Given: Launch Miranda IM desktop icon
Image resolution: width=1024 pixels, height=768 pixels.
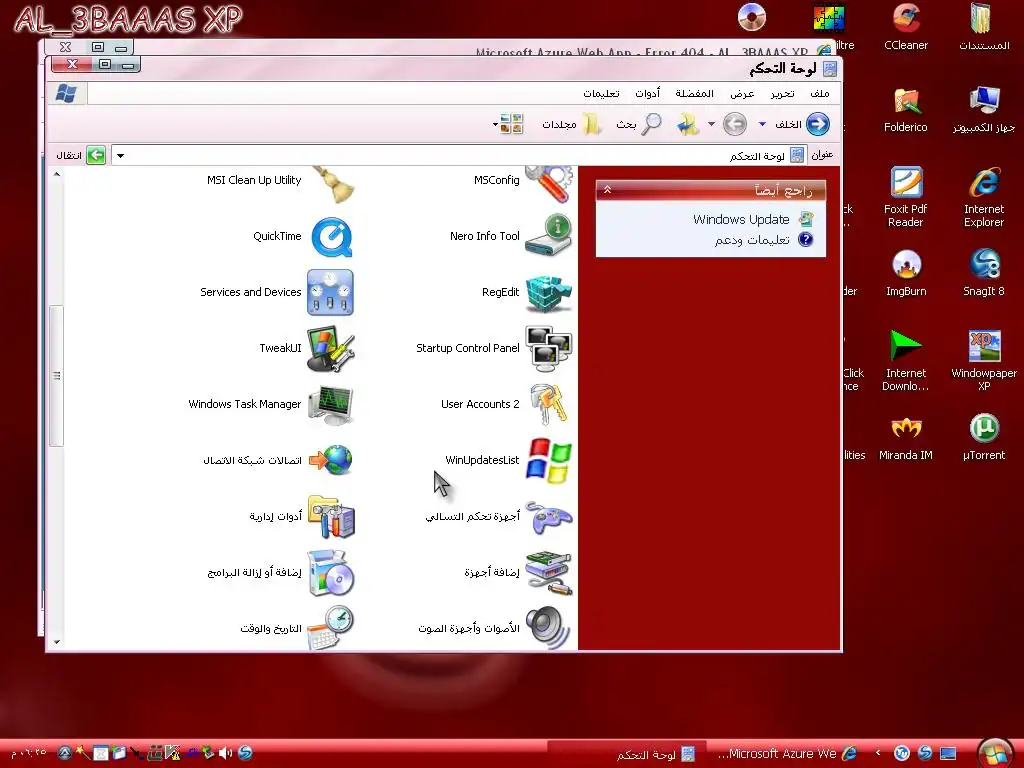Looking at the screenshot, I should [x=906, y=438].
